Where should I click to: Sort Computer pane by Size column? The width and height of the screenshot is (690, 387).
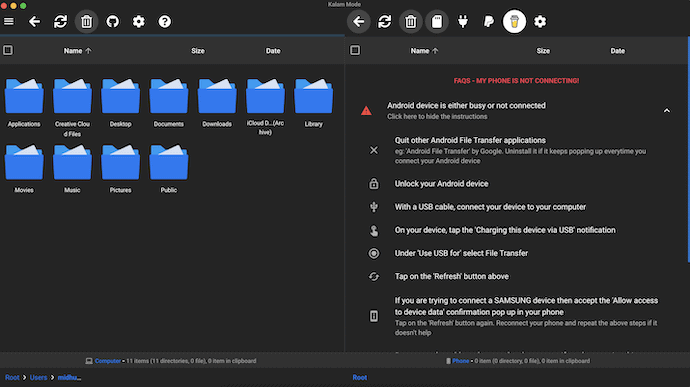click(x=198, y=51)
